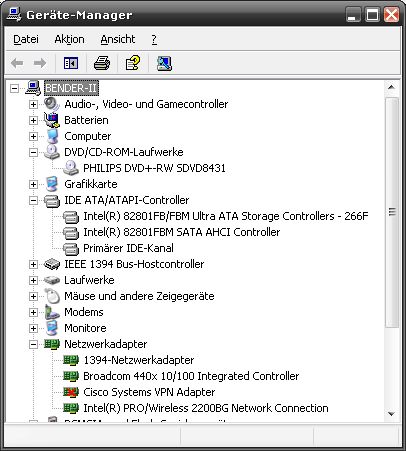Collapse the DVD/CD-ROM-Laufwerke node
The width and height of the screenshot is (406, 451).
point(33,152)
